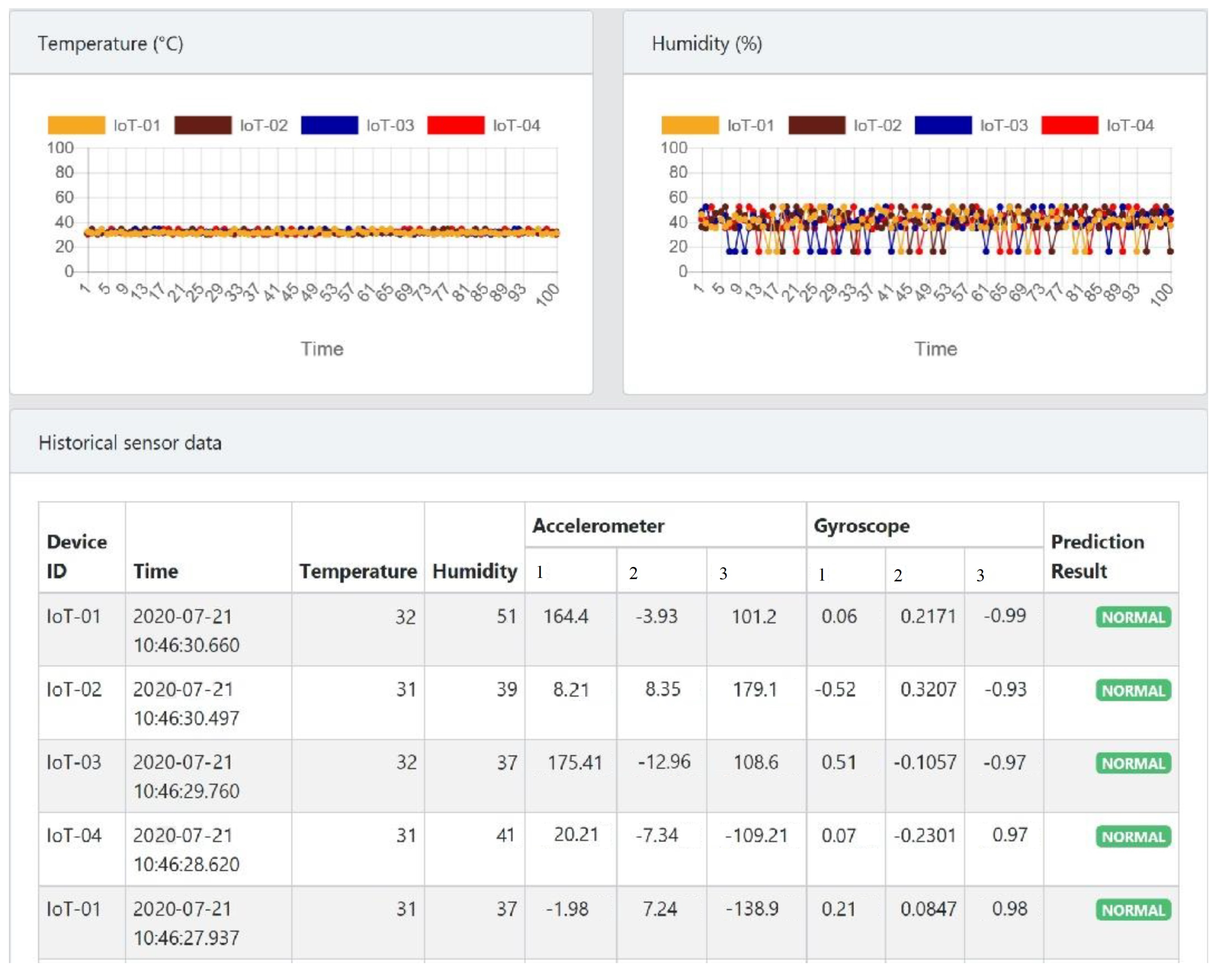Click the Humidity (%) card header
Viewport: 1225px width, 980px height.
[707, 44]
